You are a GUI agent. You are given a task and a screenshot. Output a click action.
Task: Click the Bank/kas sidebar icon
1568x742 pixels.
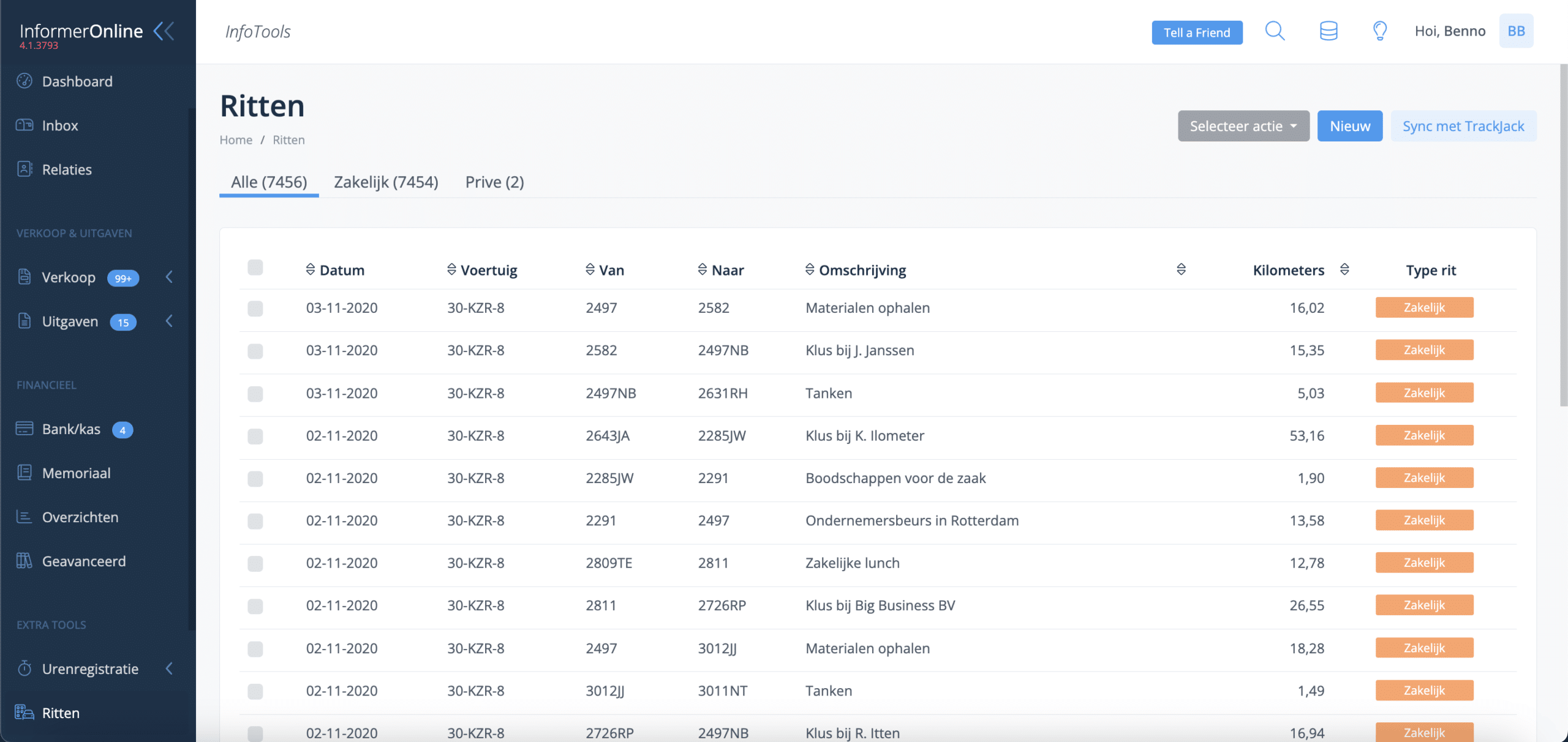[24, 429]
